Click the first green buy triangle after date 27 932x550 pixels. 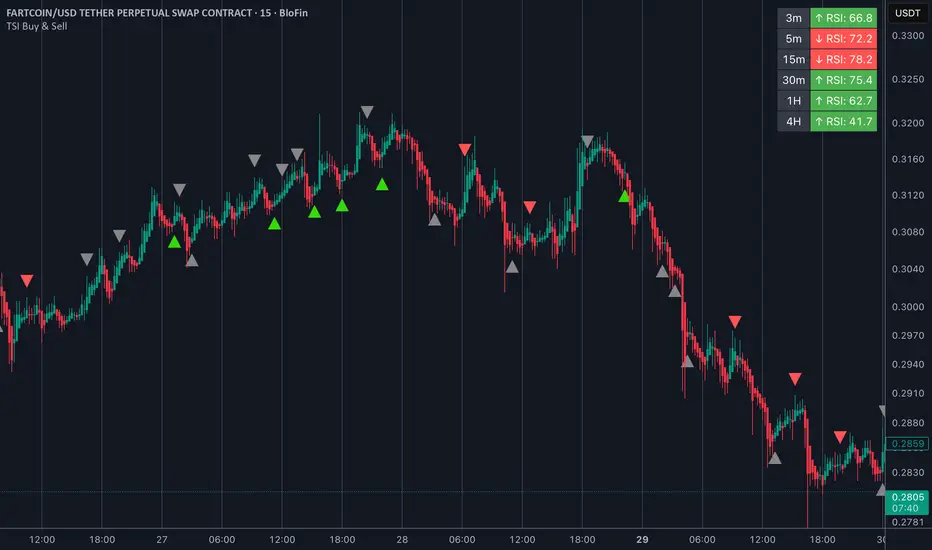pos(174,241)
